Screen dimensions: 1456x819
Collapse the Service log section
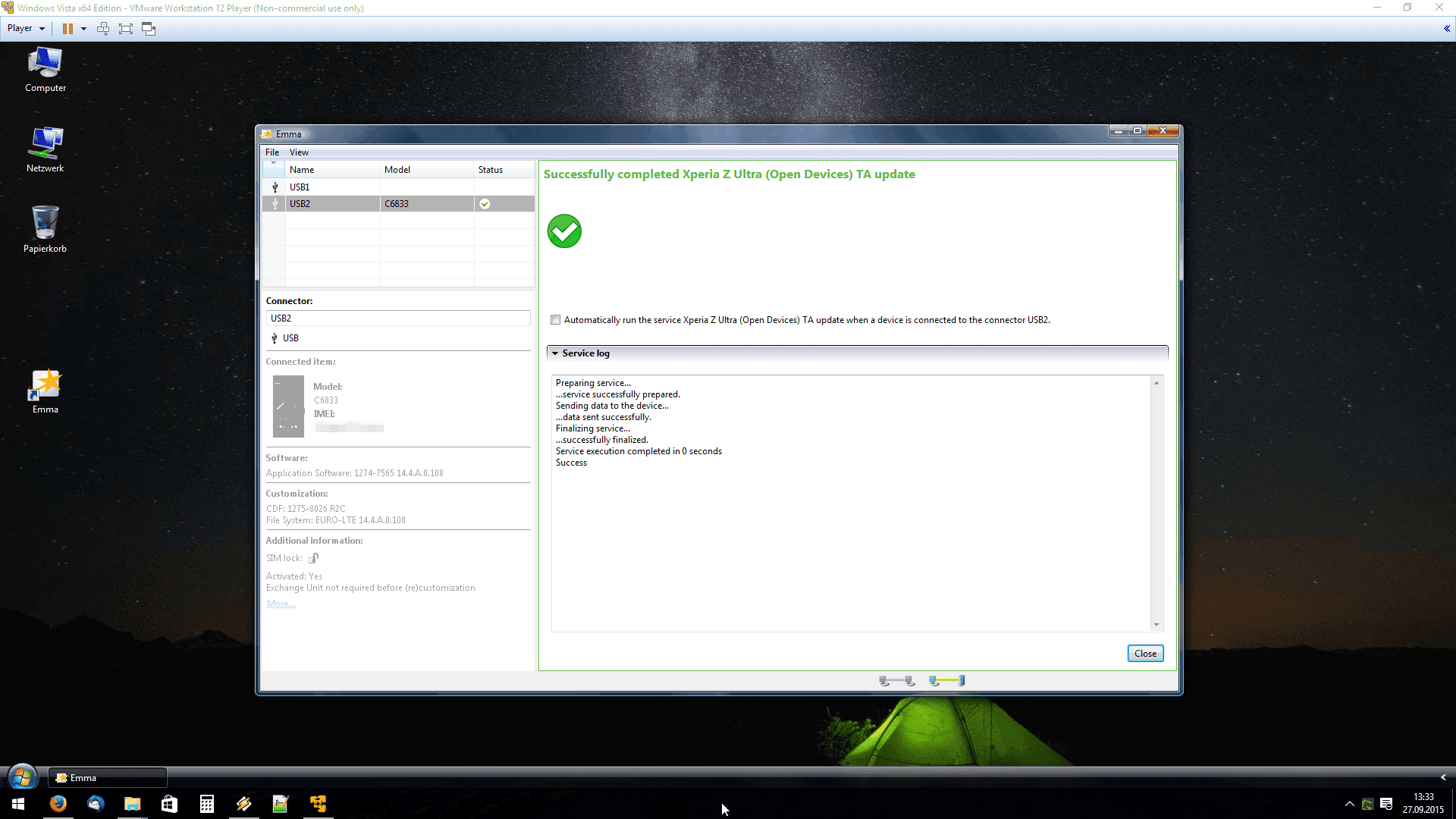[x=555, y=353]
